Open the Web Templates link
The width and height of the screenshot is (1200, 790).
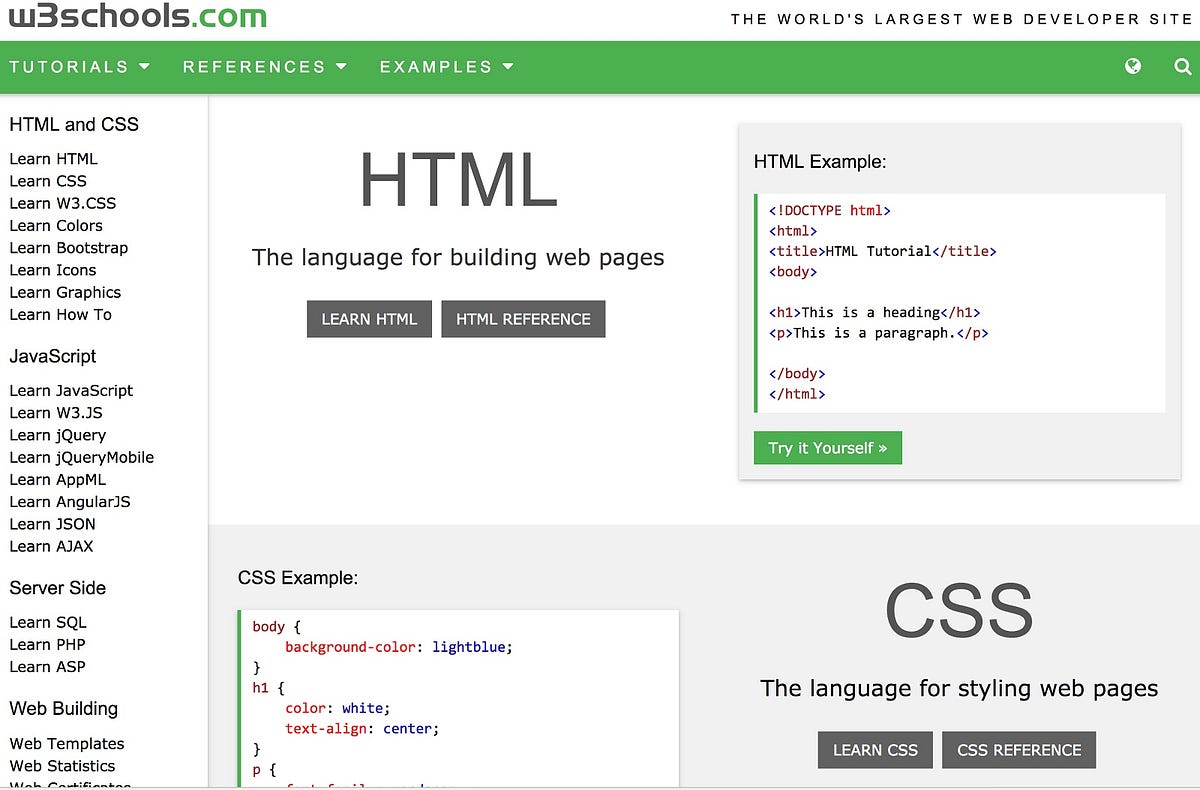pyautogui.click(x=66, y=743)
